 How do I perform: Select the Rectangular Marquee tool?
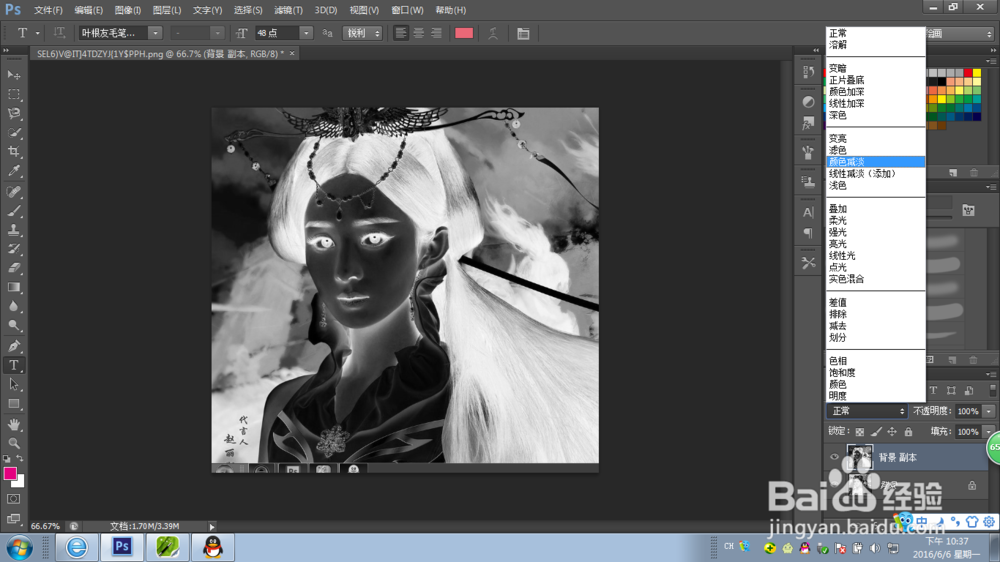(13, 94)
